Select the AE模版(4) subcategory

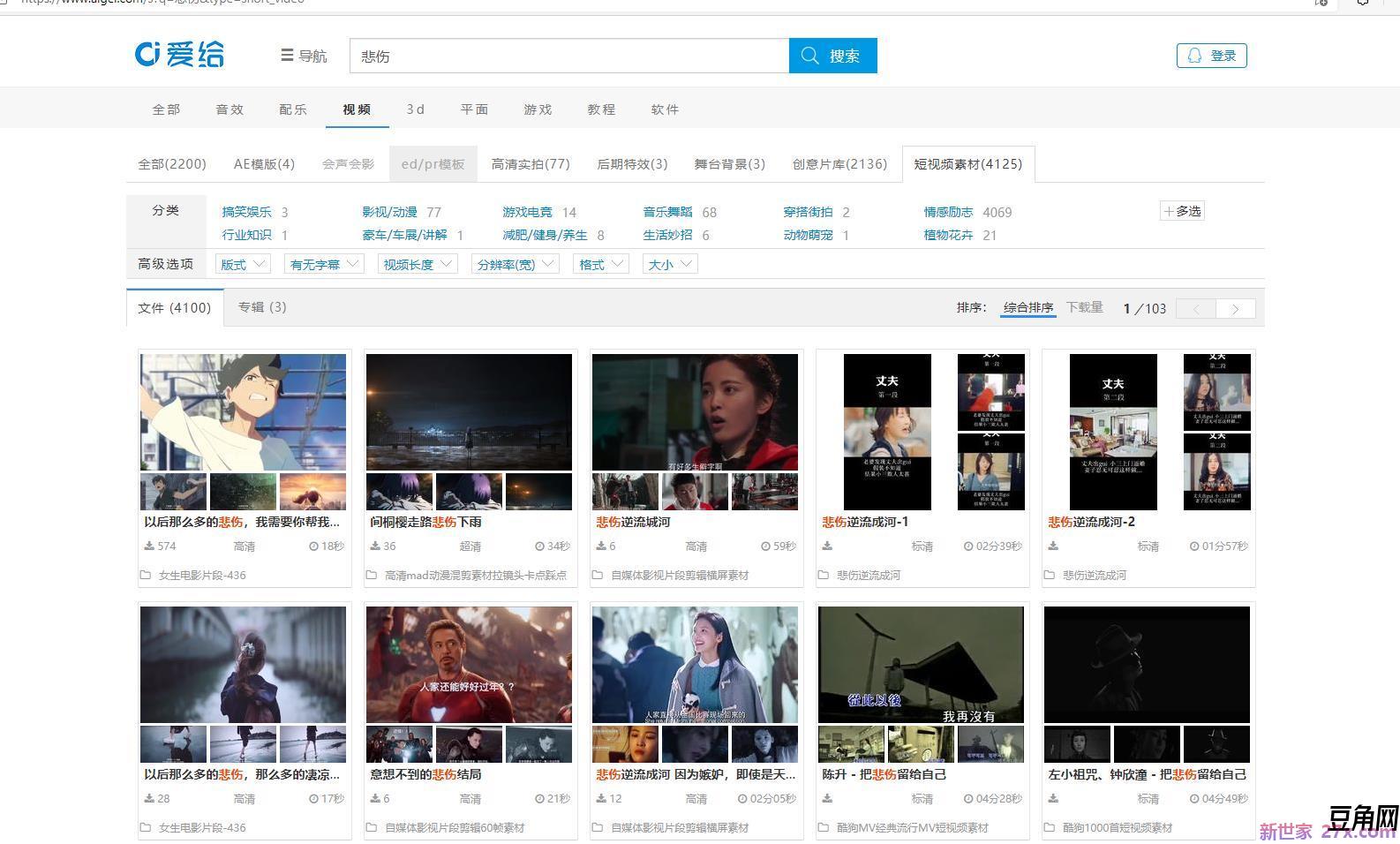(x=264, y=164)
